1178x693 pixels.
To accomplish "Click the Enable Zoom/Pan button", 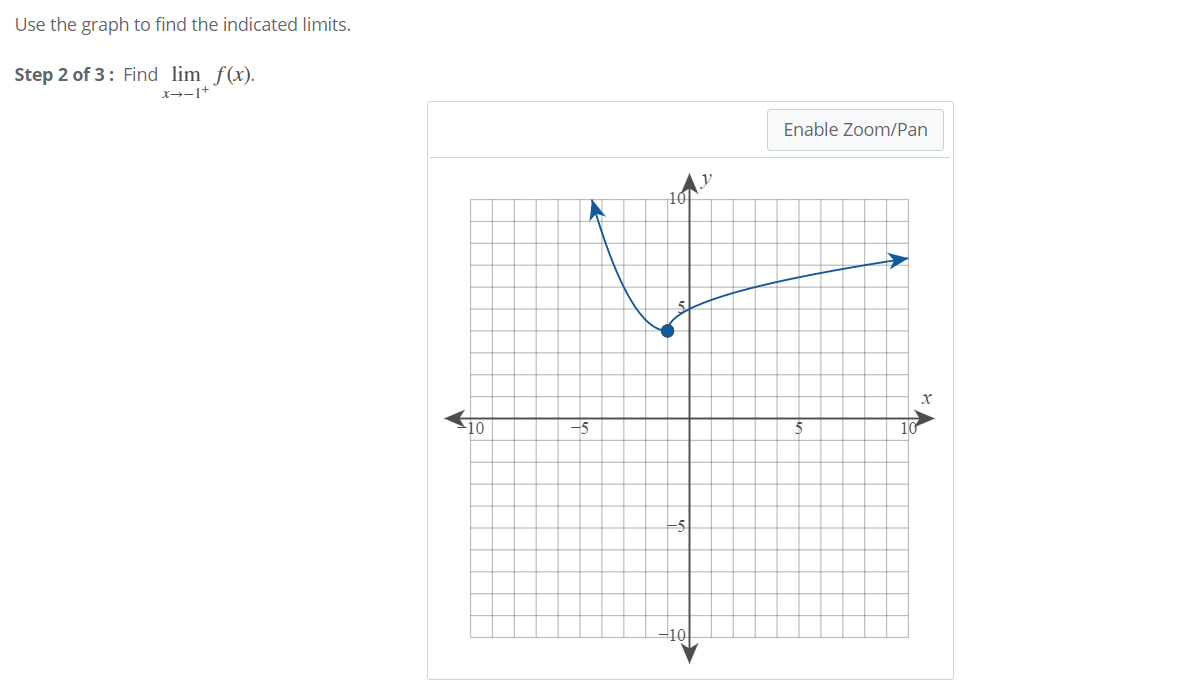I will 855,129.
